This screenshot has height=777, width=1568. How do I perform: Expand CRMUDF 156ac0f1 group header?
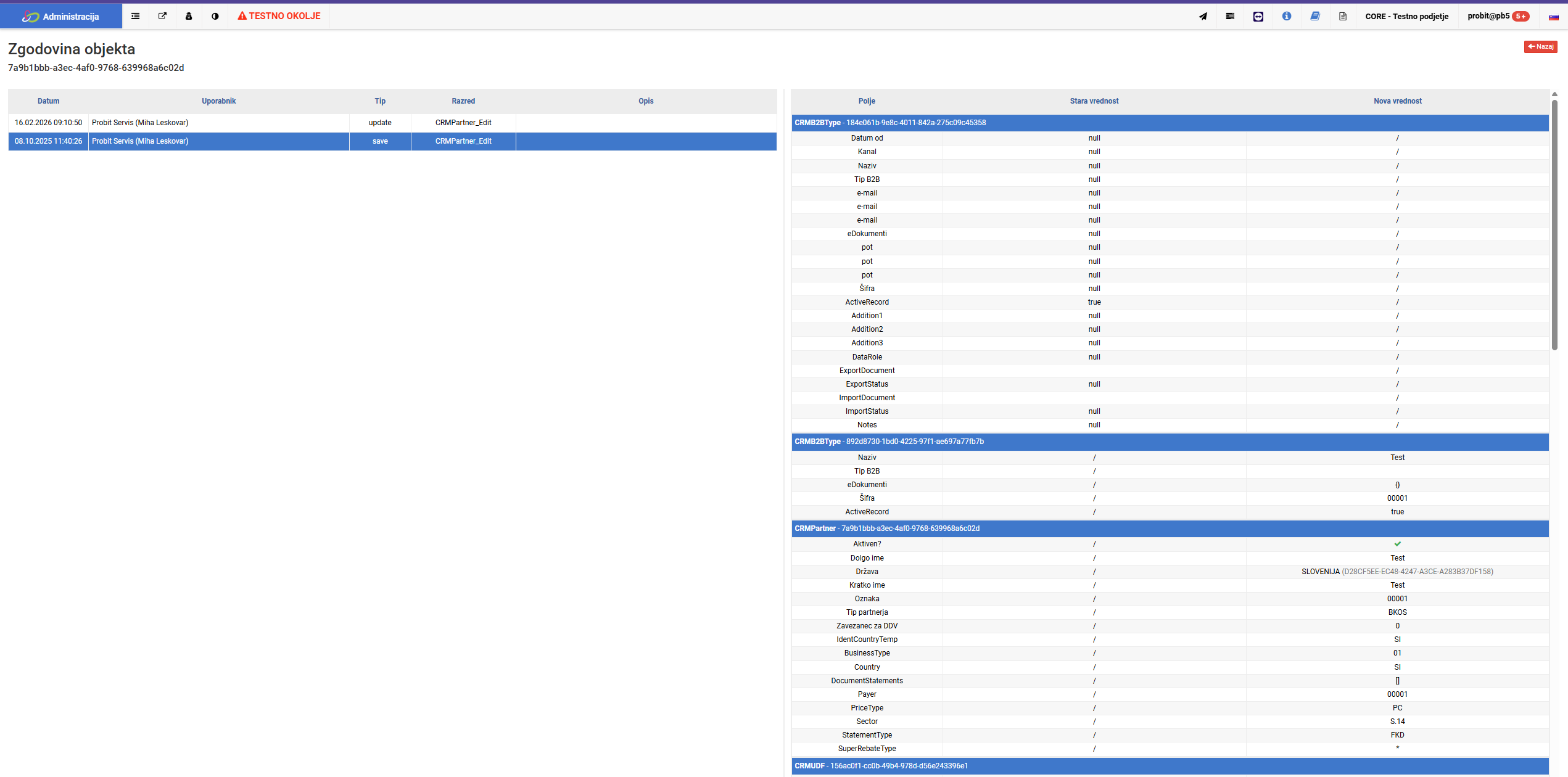(1170, 766)
